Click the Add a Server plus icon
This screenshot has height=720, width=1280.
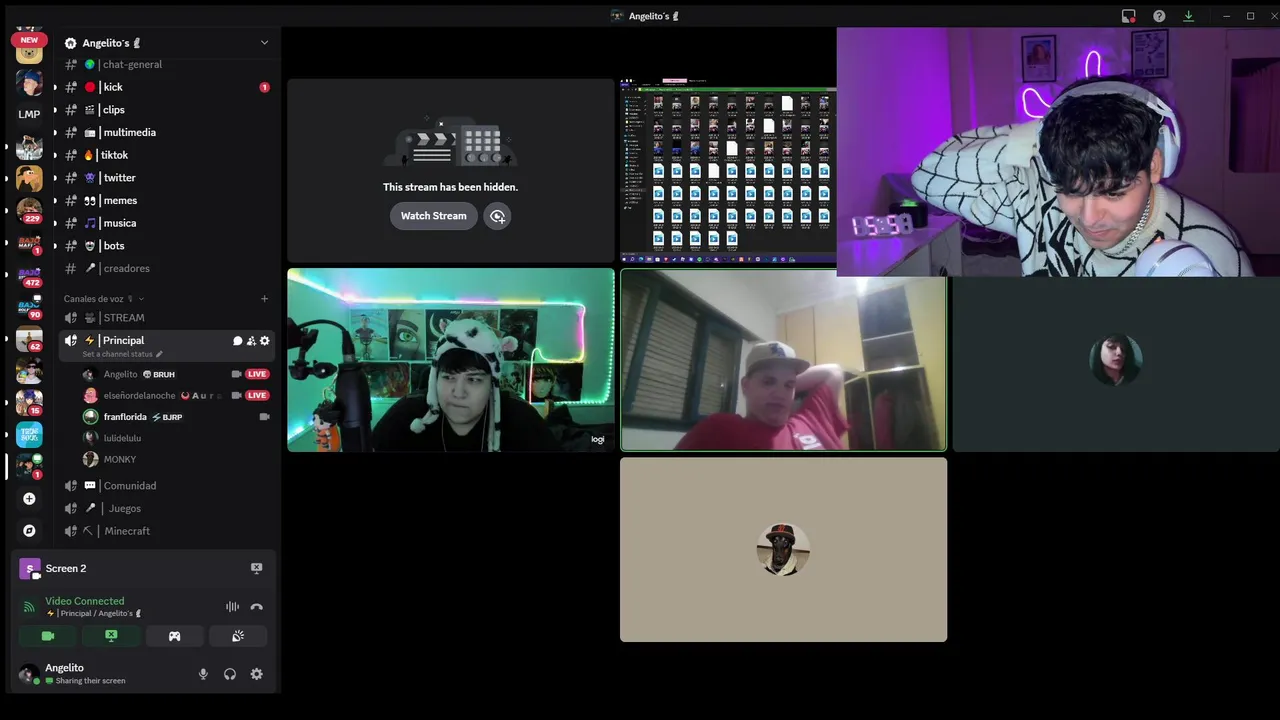tap(29, 498)
